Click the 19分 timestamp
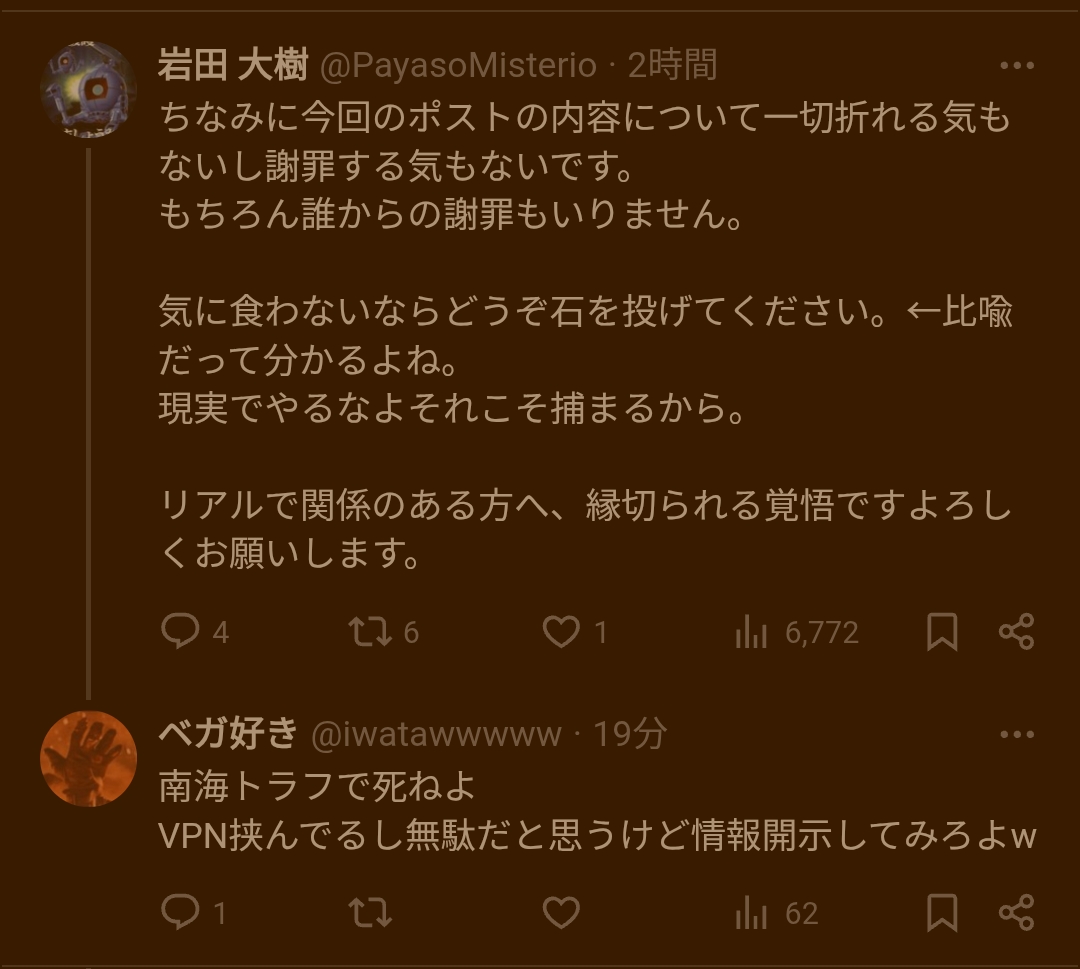 tap(630, 735)
